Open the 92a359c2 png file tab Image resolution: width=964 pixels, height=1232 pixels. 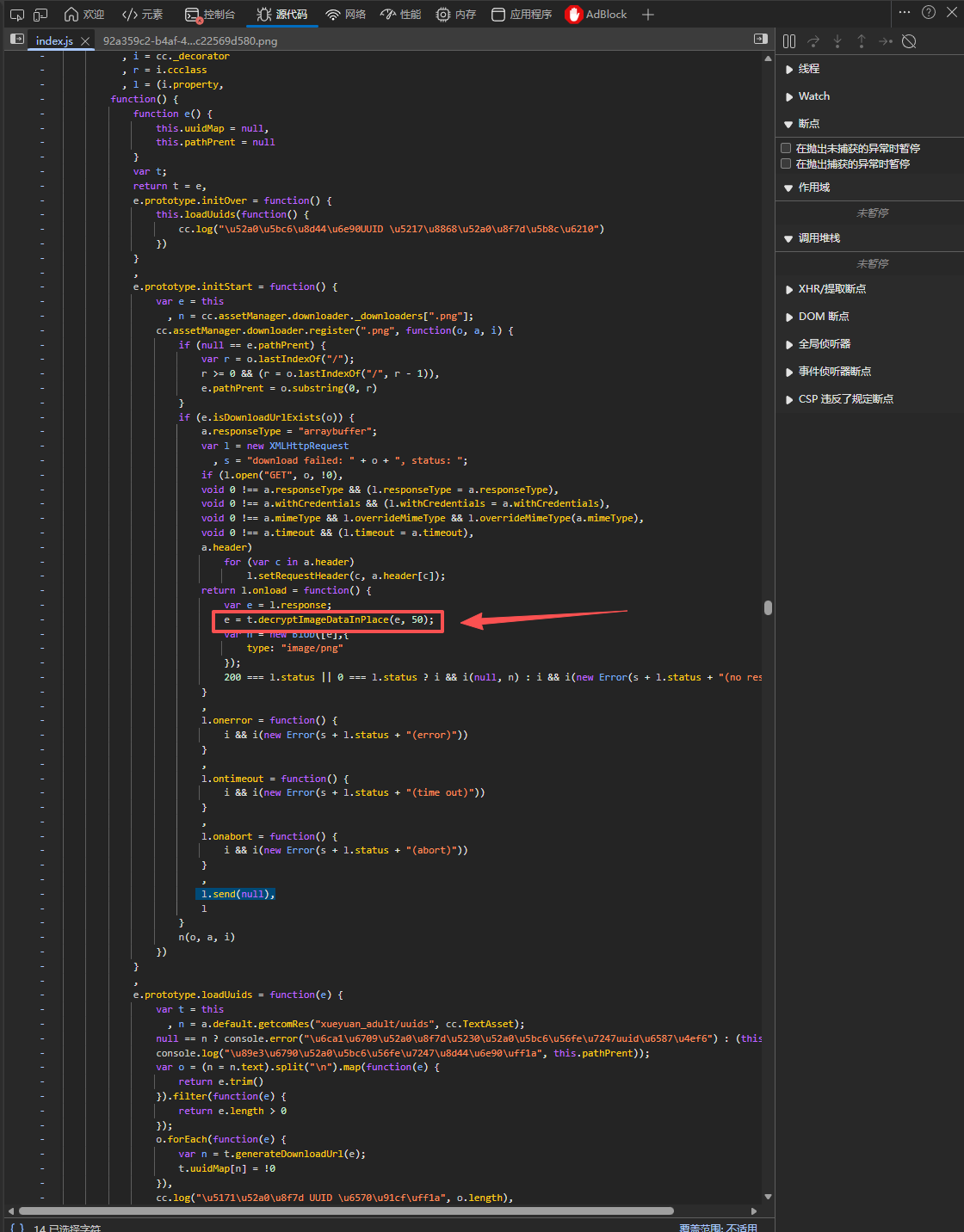pos(190,41)
